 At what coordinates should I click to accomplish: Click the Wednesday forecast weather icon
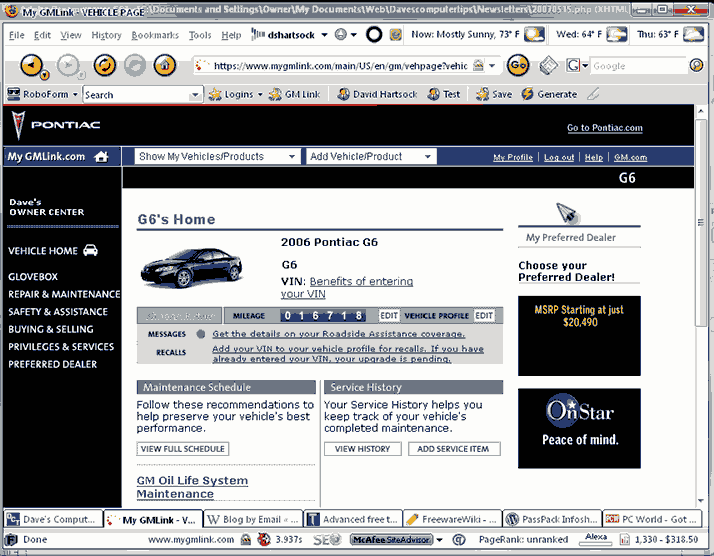617,35
